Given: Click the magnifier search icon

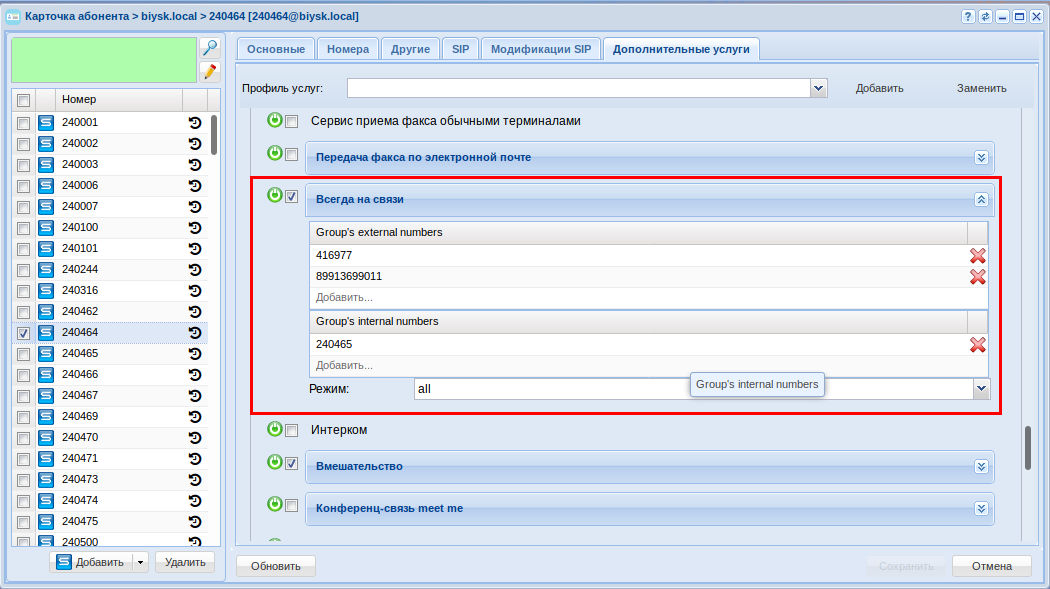Looking at the screenshot, I should pos(209,47).
